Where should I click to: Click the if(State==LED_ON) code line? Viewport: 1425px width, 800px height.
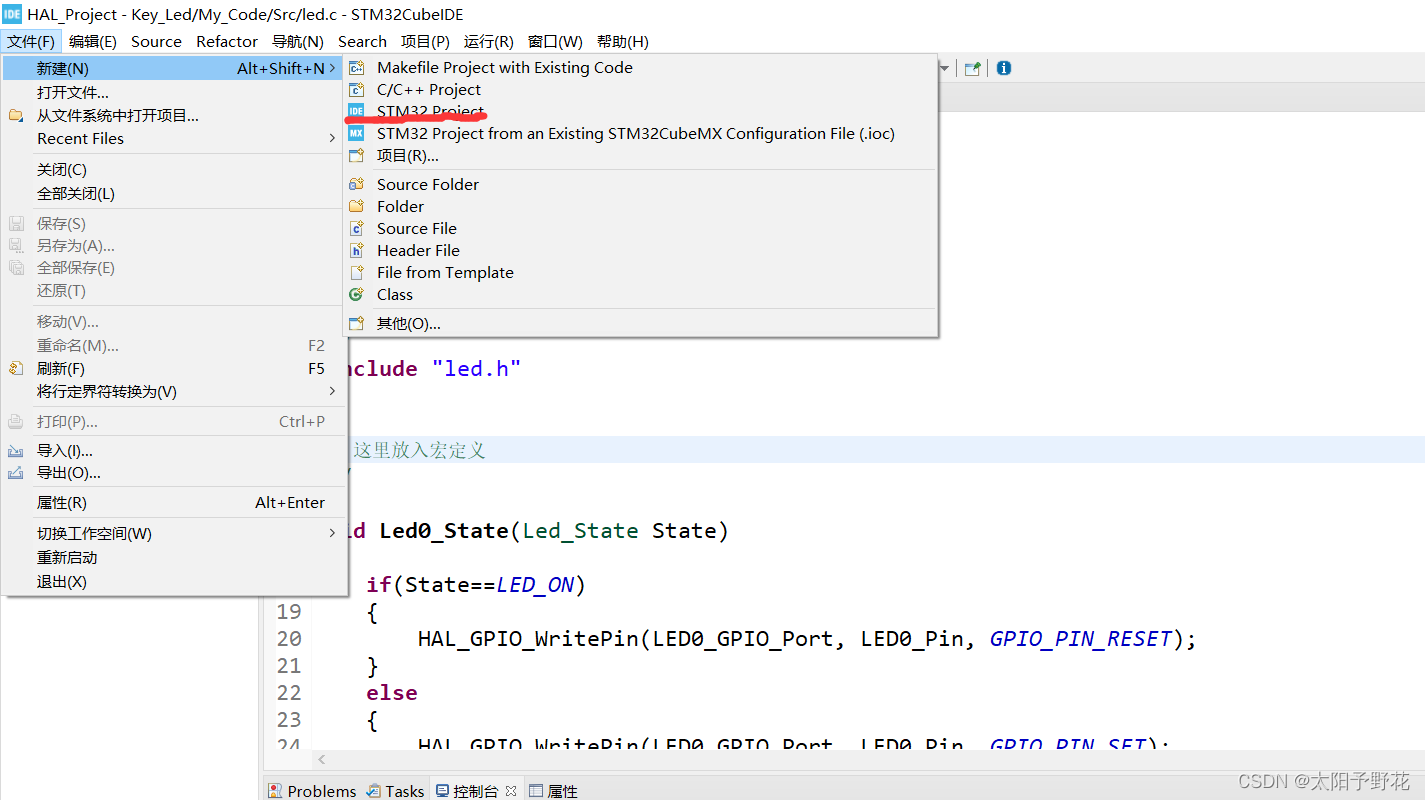[x=475, y=584]
